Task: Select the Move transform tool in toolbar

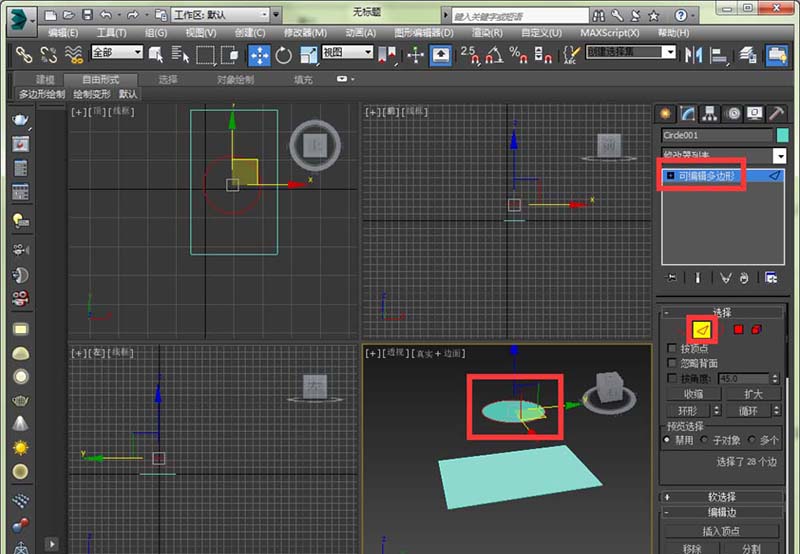Action: tap(258, 54)
